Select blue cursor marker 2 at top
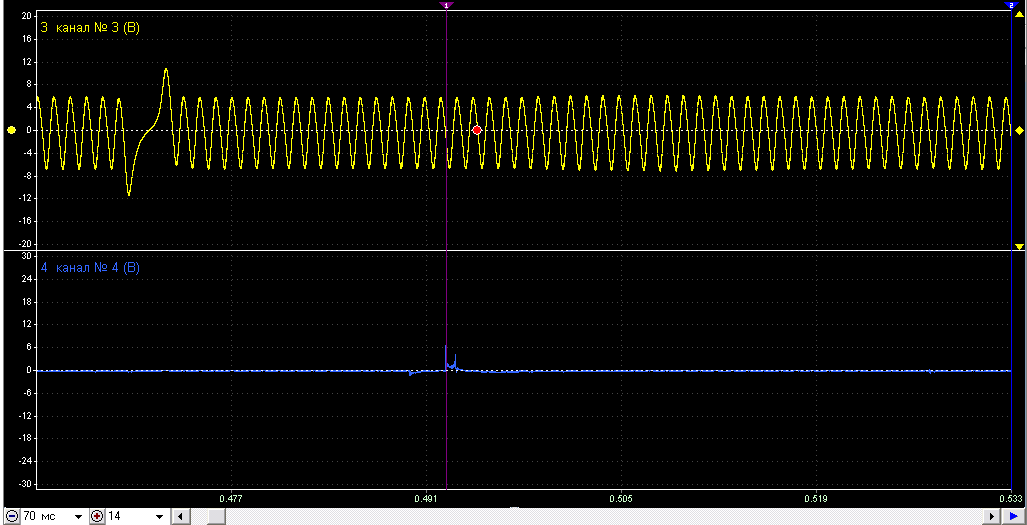Image resolution: width=1027 pixels, height=525 pixels. 1011,5
